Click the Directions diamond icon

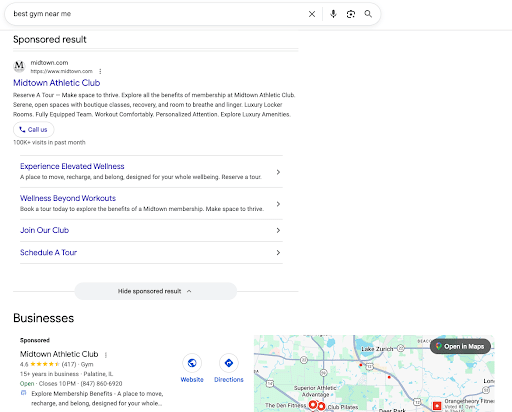pyautogui.click(x=229, y=363)
